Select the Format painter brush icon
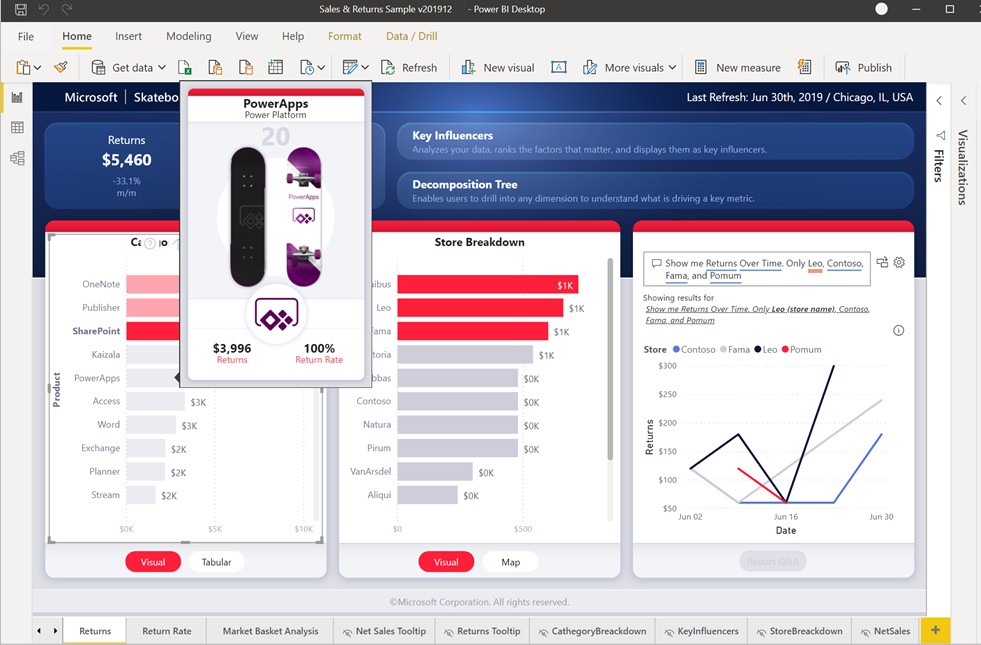 tap(61, 67)
